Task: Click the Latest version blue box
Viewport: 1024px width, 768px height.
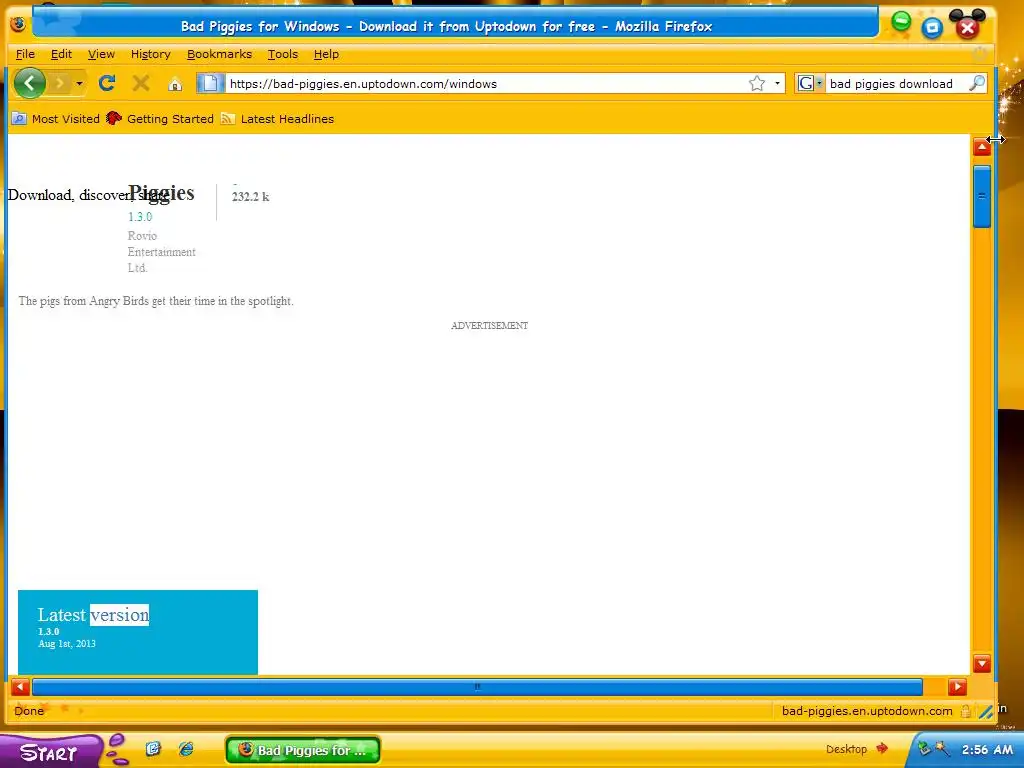Action: [138, 632]
